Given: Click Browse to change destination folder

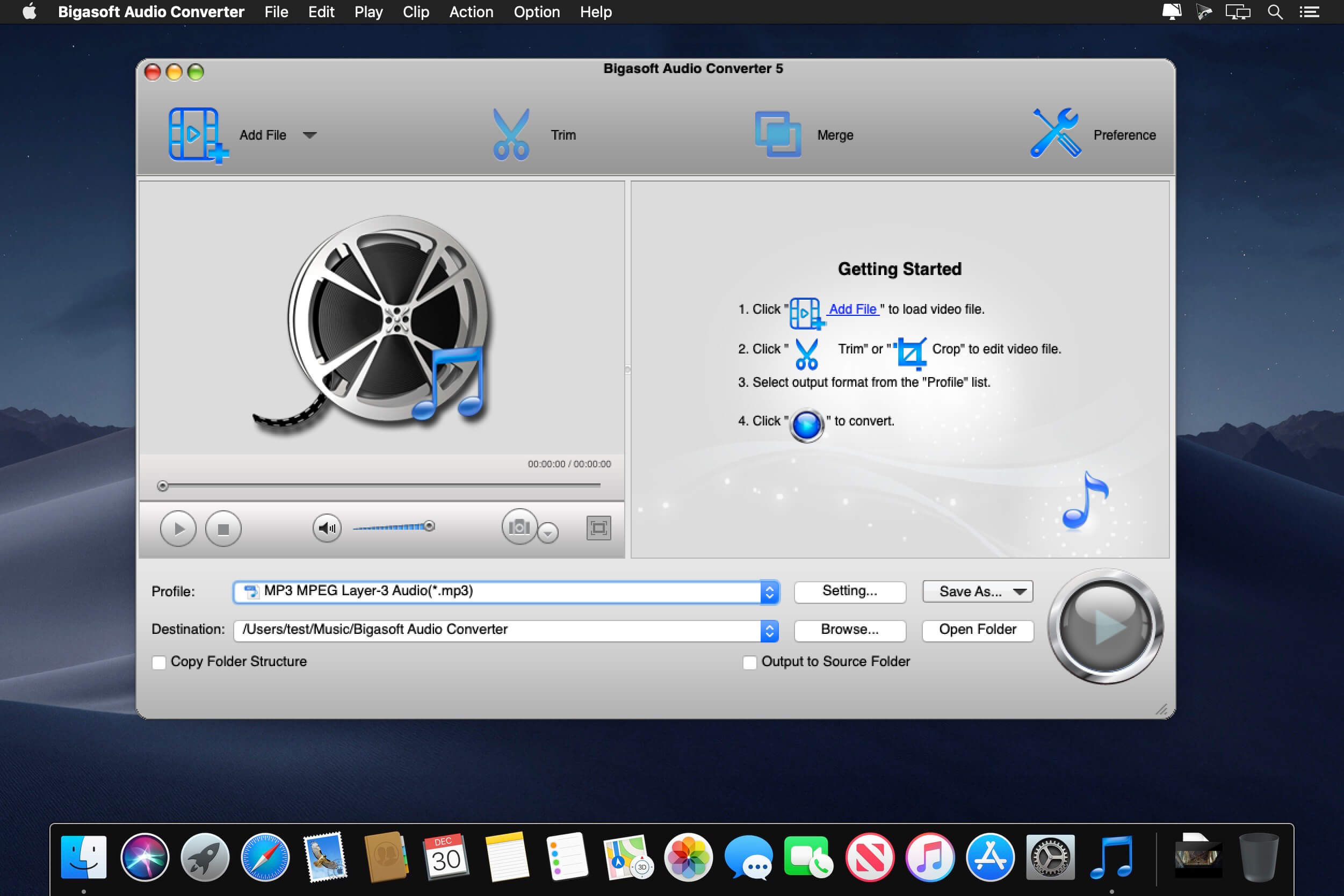Looking at the screenshot, I should coord(847,629).
